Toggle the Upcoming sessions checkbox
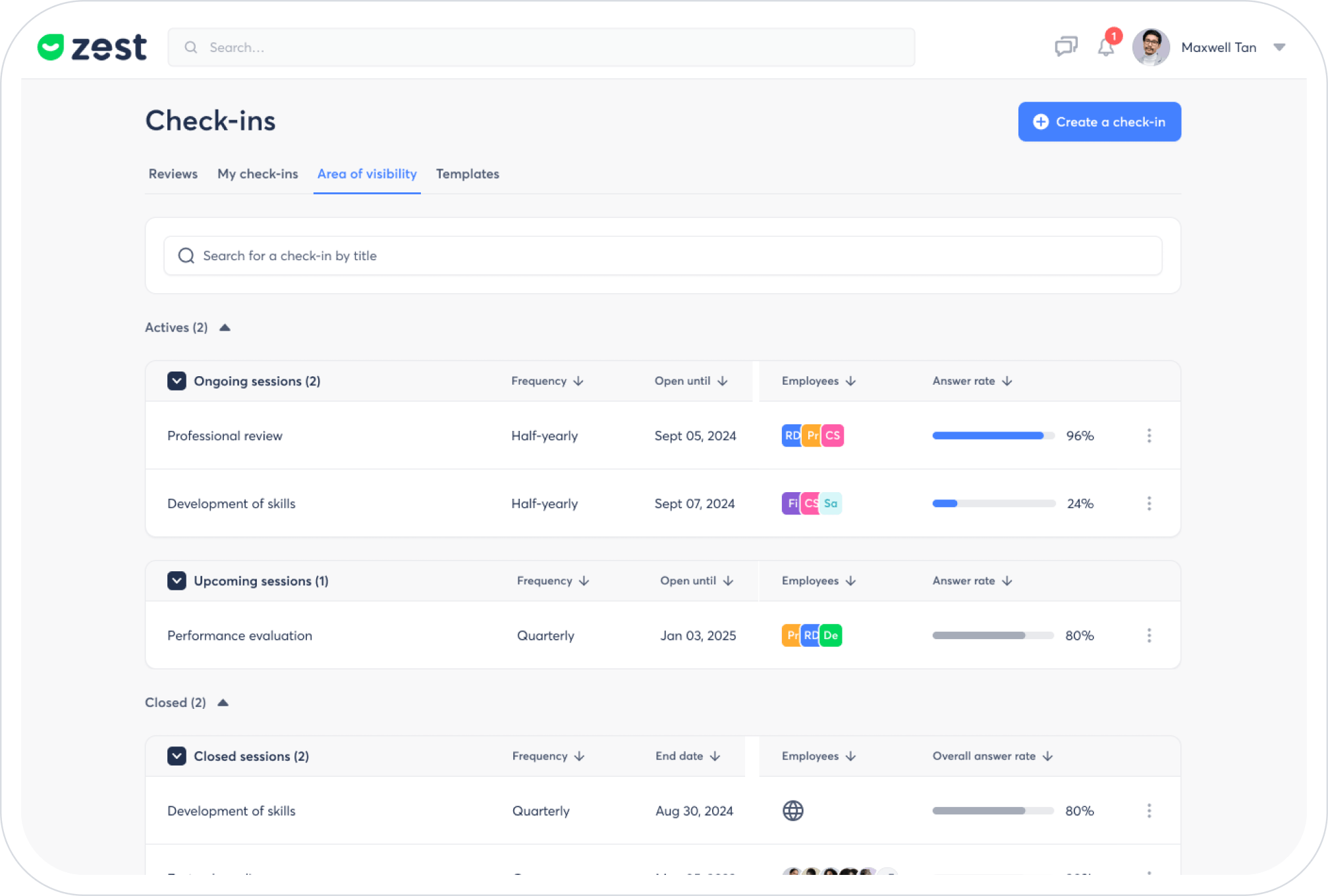Image resolution: width=1328 pixels, height=896 pixels. [177, 580]
